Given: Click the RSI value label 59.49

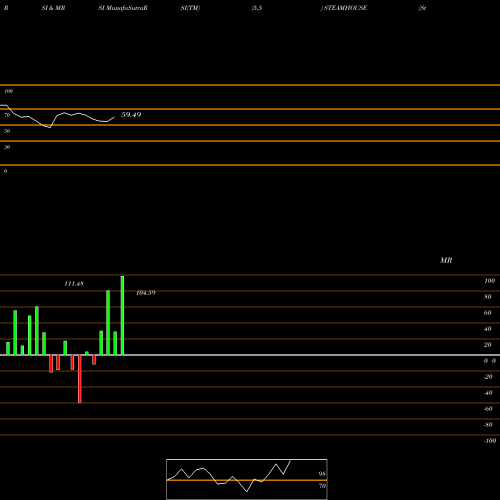Looking at the screenshot, I should tap(131, 115).
